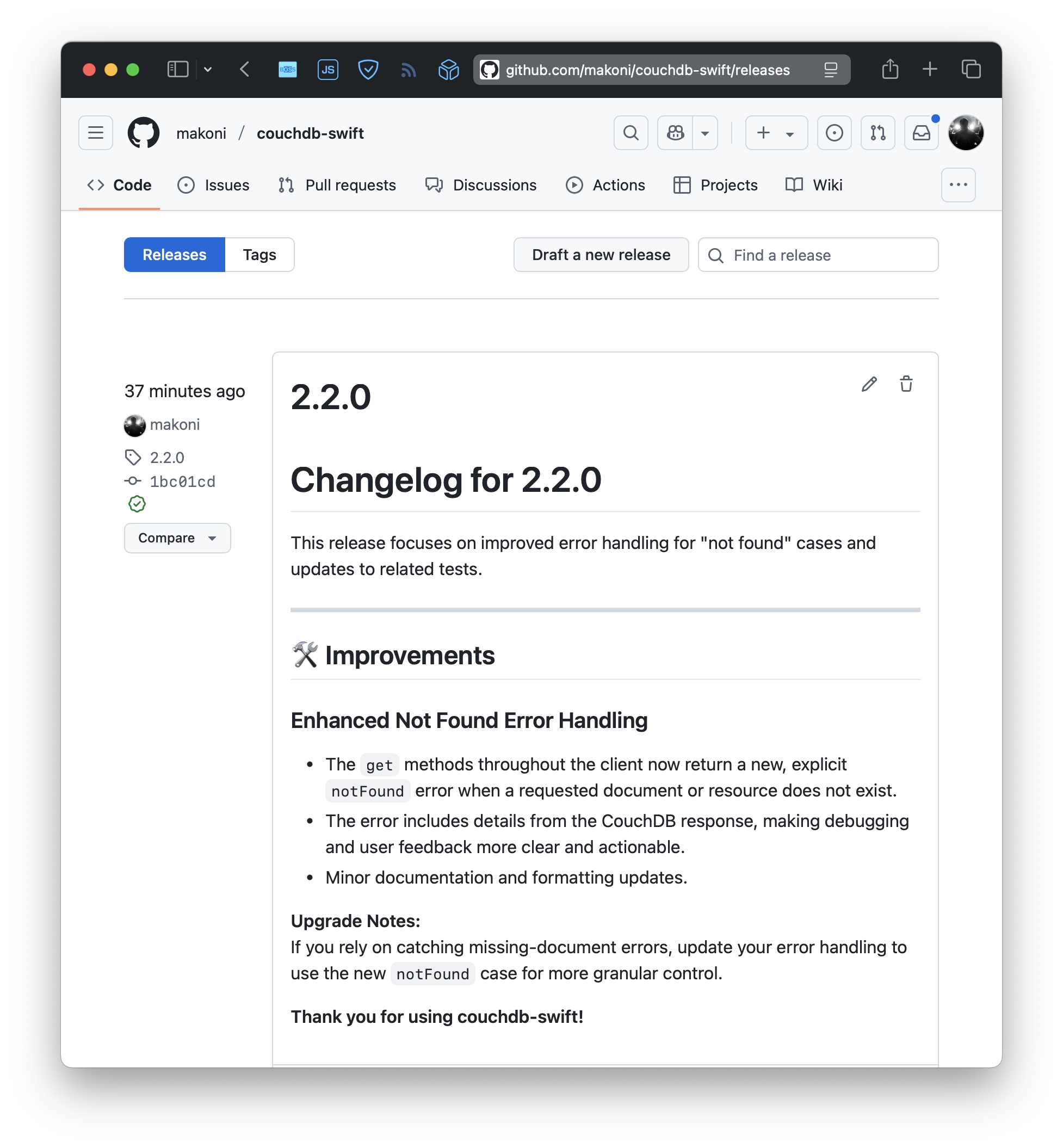The height and width of the screenshot is (1148, 1063).
Task: Open Copilot chat icon in header
Action: [x=675, y=133]
